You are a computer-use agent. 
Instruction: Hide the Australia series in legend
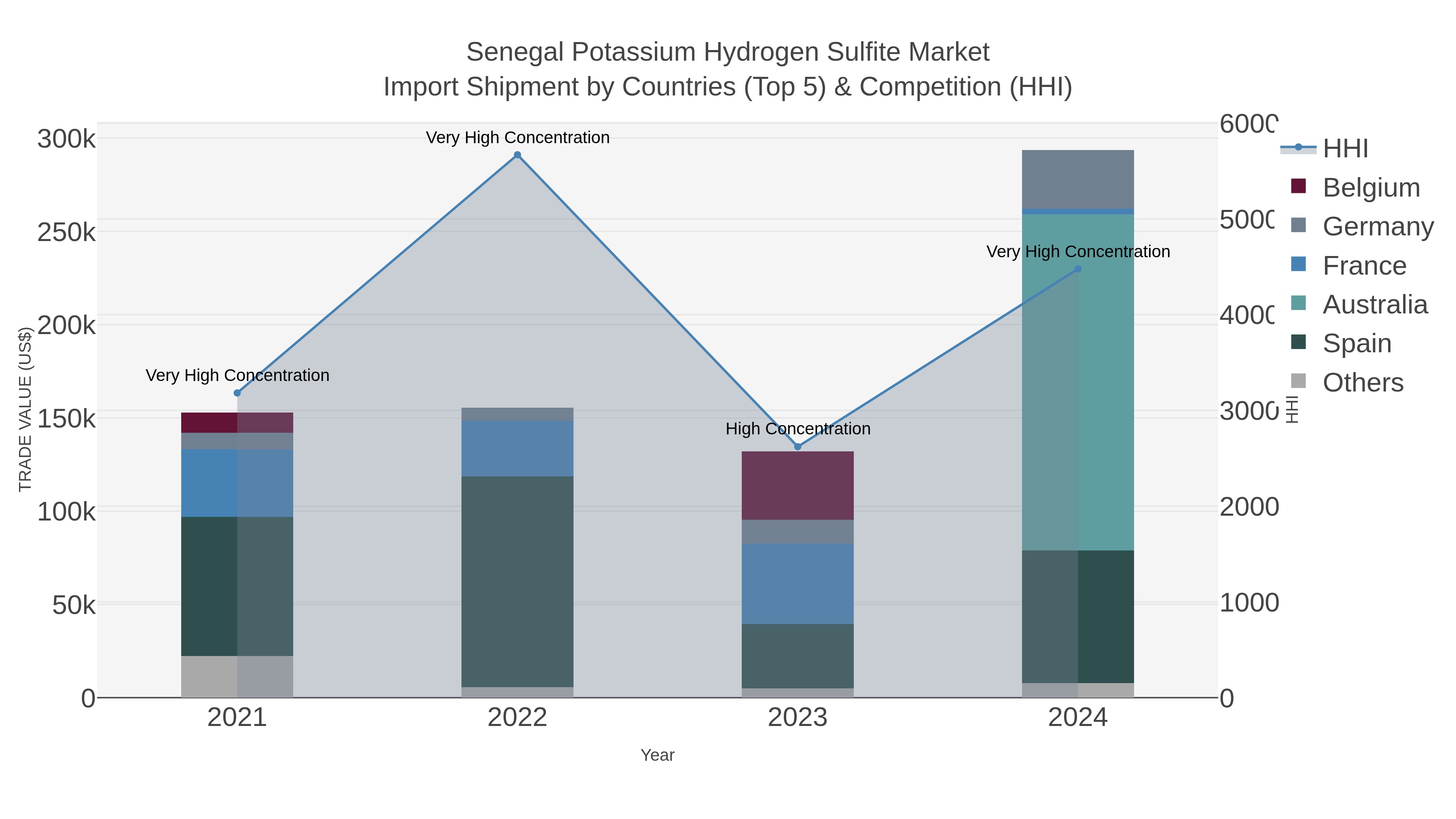click(1359, 304)
